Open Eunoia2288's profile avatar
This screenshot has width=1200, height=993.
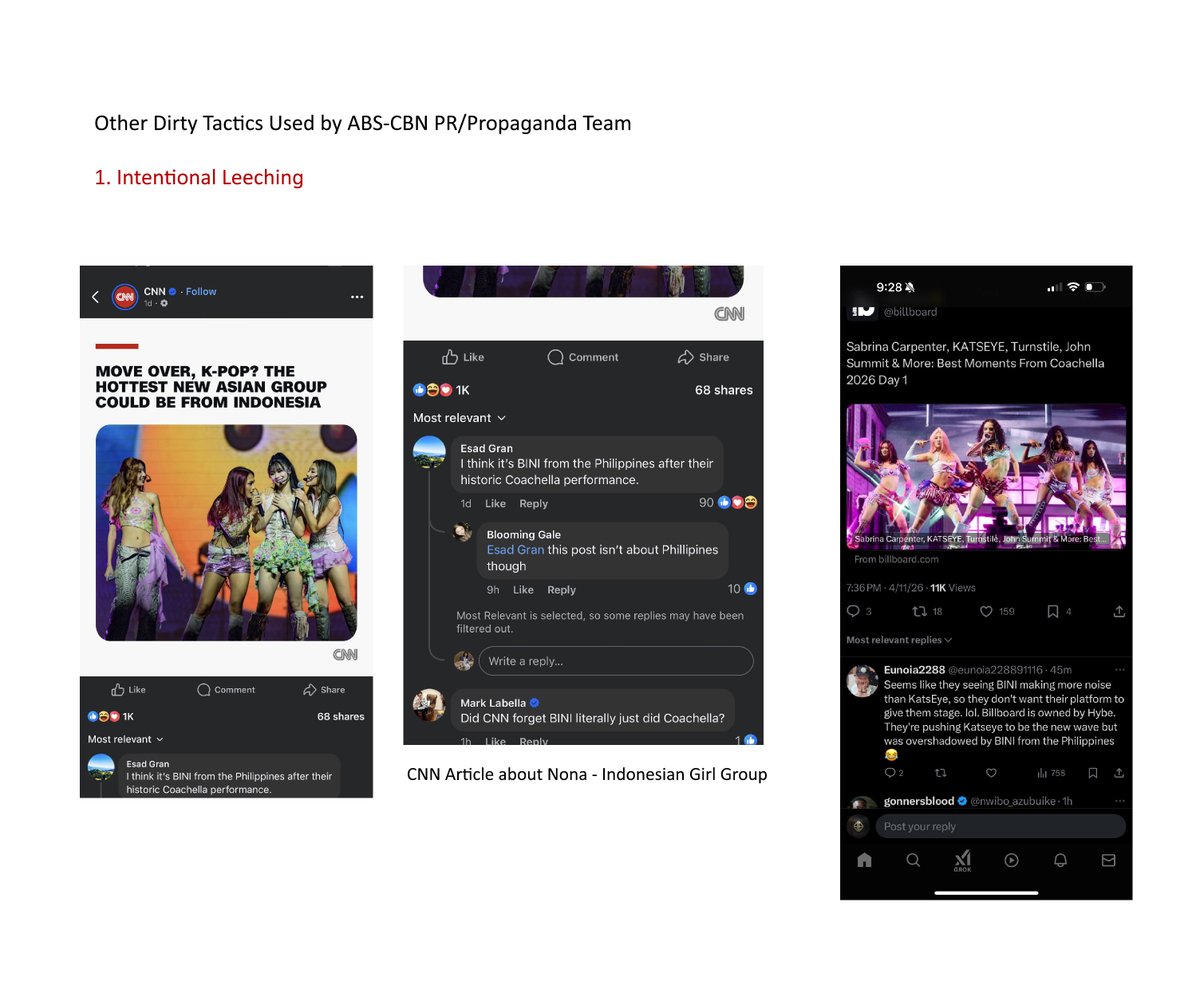(862, 680)
